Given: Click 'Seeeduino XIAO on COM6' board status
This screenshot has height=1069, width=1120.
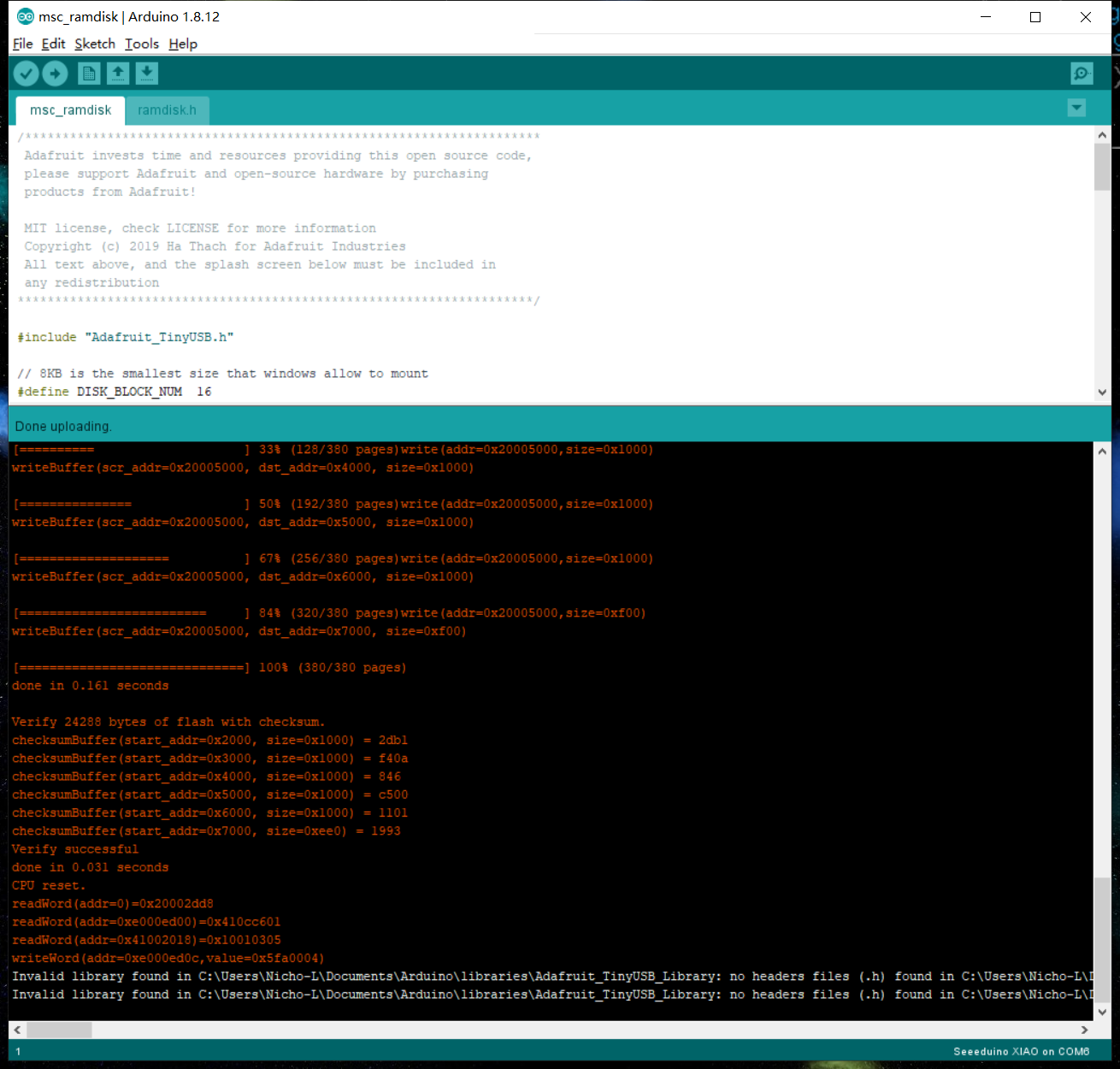Looking at the screenshot, I should click(1022, 1051).
